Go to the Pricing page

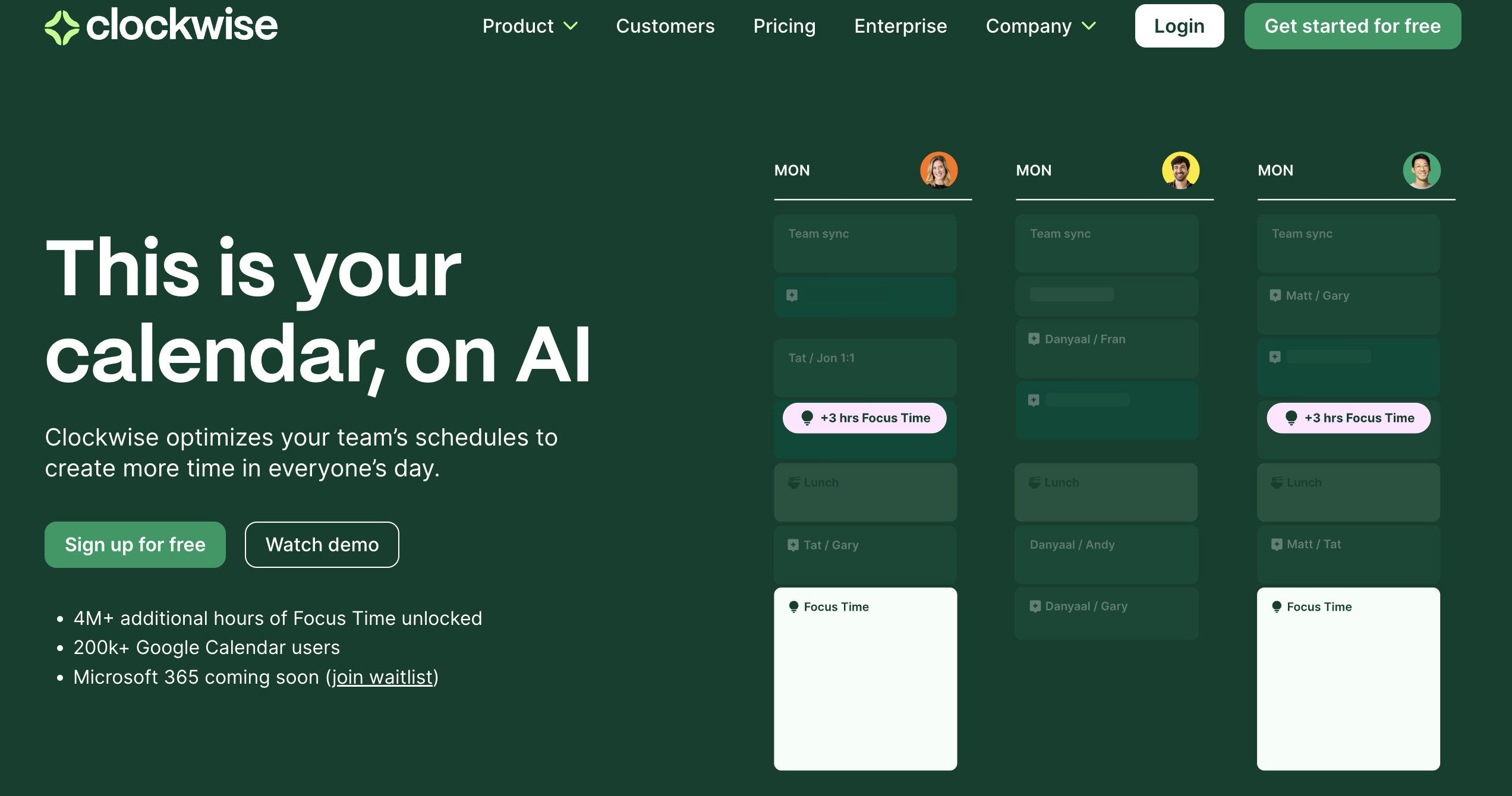[x=784, y=26]
